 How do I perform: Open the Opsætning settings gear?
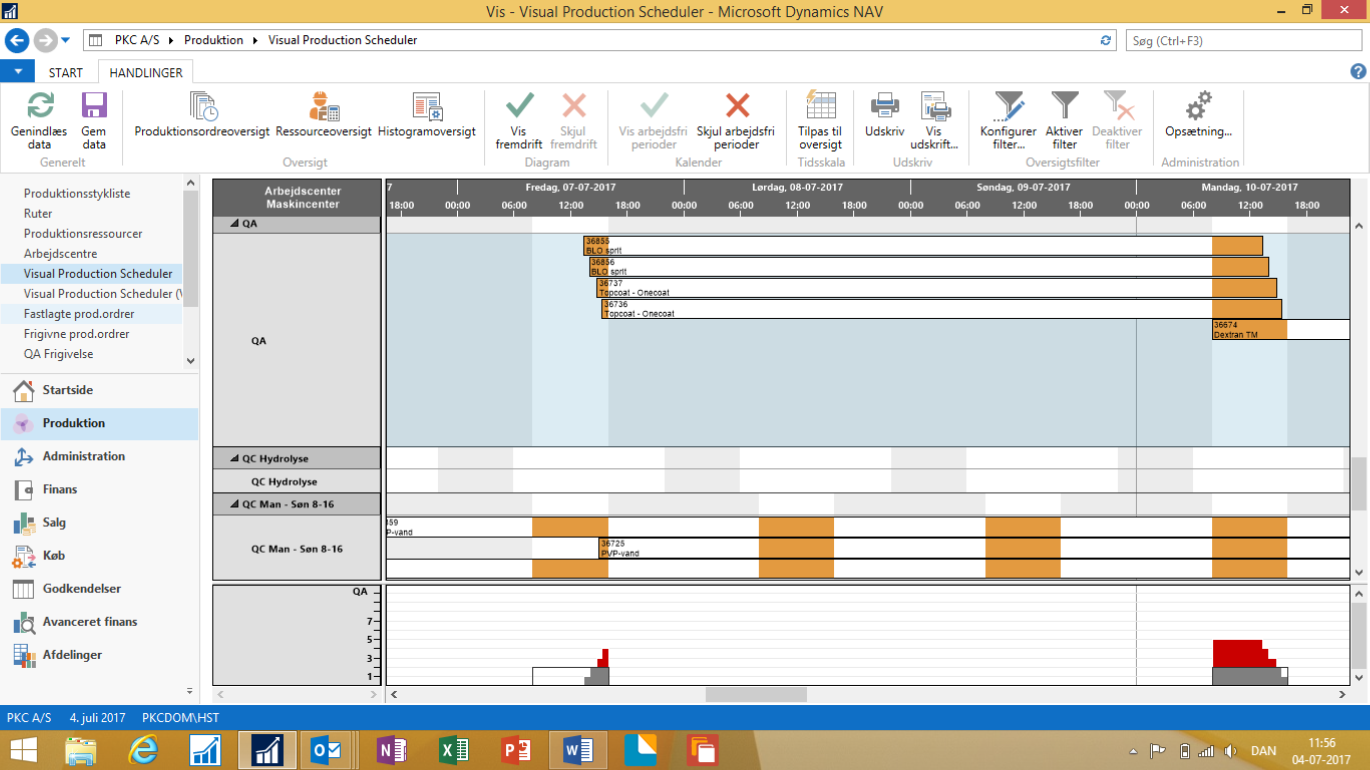click(x=1198, y=107)
